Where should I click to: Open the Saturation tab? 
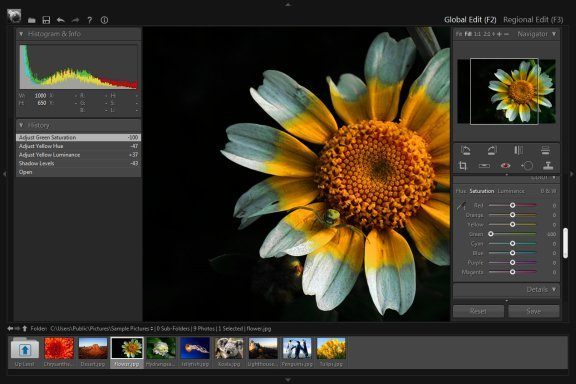pyautogui.click(x=482, y=191)
